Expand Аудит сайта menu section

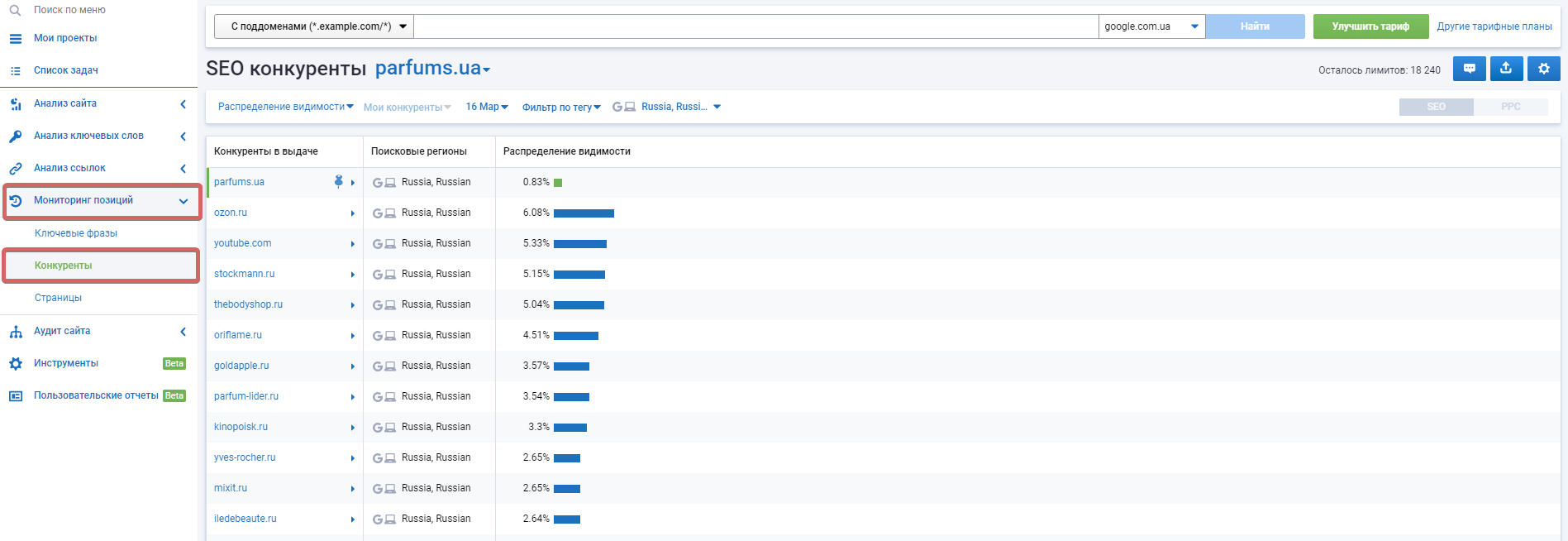pyautogui.click(x=99, y=331)
